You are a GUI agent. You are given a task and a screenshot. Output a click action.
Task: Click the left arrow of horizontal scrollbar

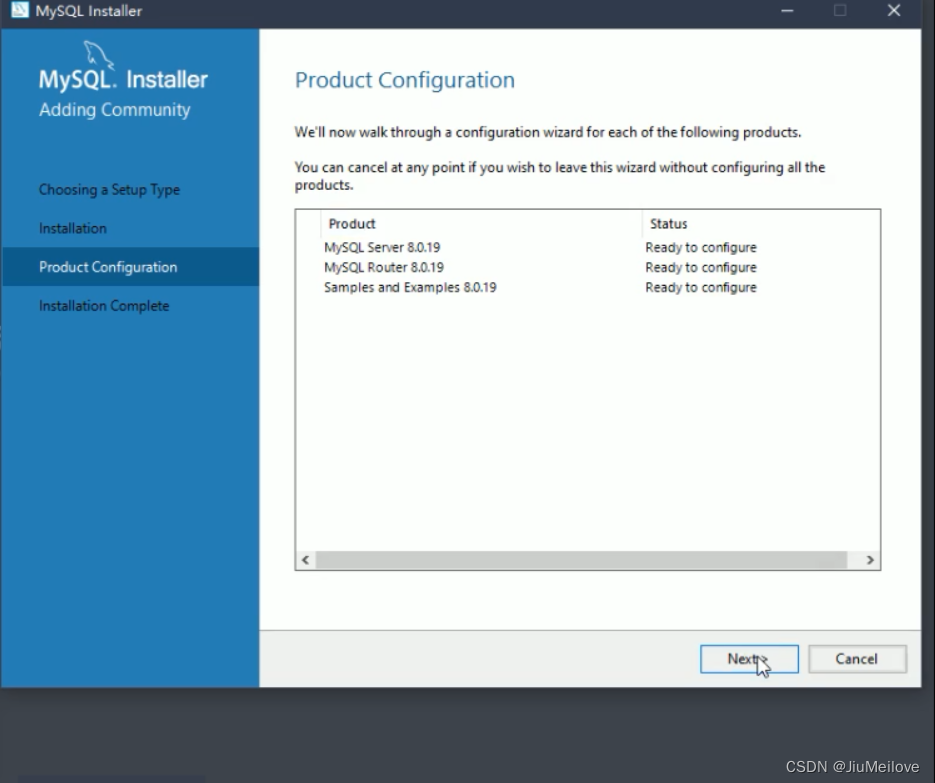tap(305, 560)
